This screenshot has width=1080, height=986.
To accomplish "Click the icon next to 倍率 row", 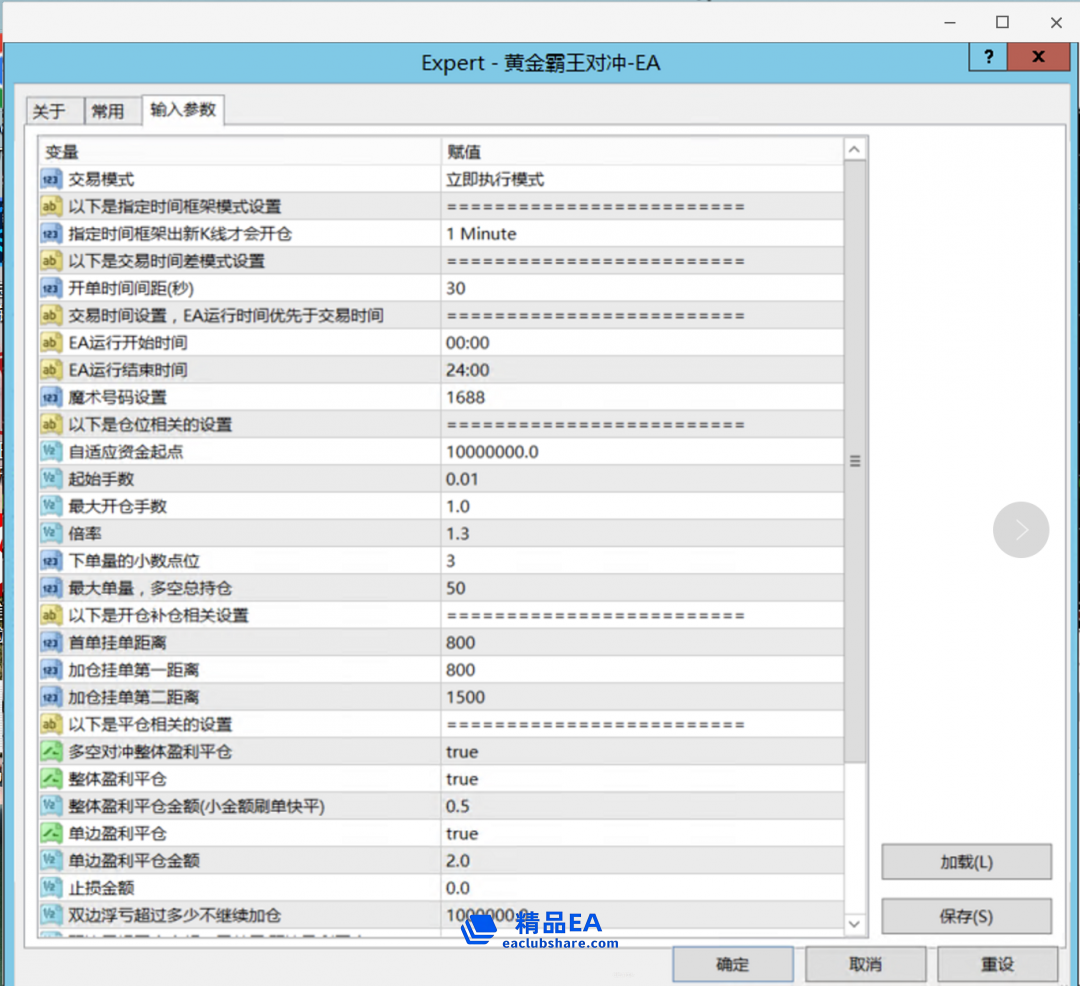I will click(x=50, y=534).
